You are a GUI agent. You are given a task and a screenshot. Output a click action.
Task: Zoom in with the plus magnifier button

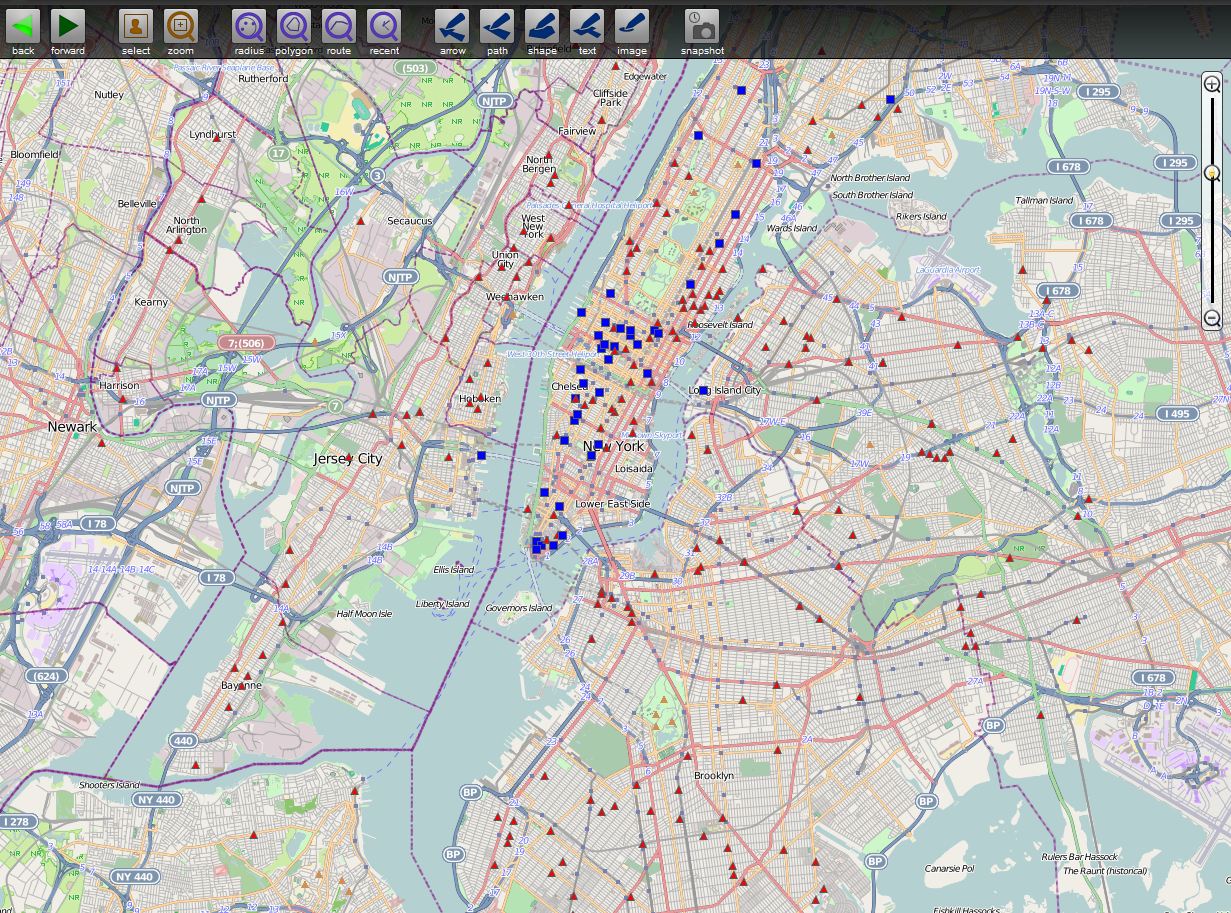[1212, 84]
